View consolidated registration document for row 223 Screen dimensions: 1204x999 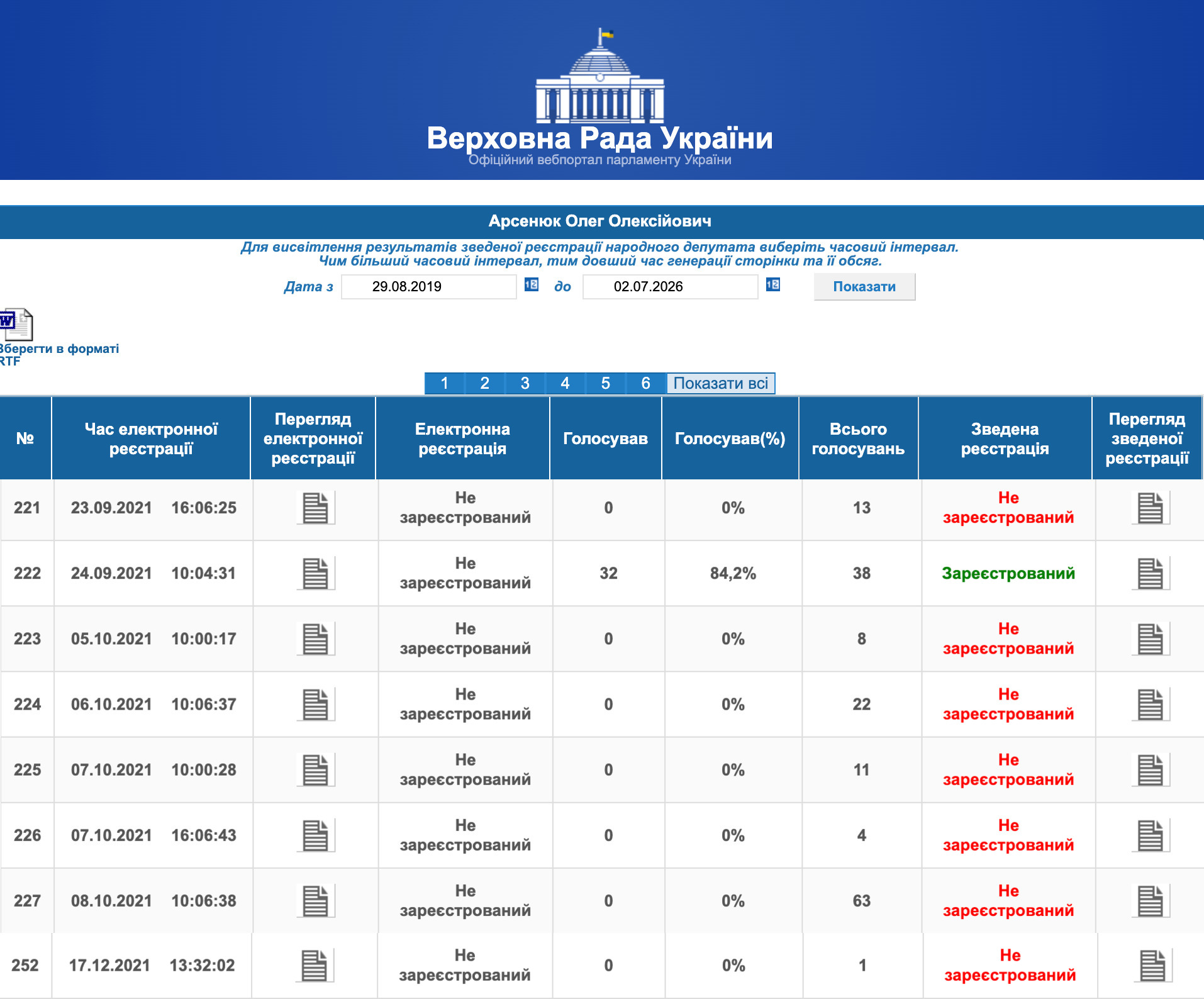tap(1151, 639)
